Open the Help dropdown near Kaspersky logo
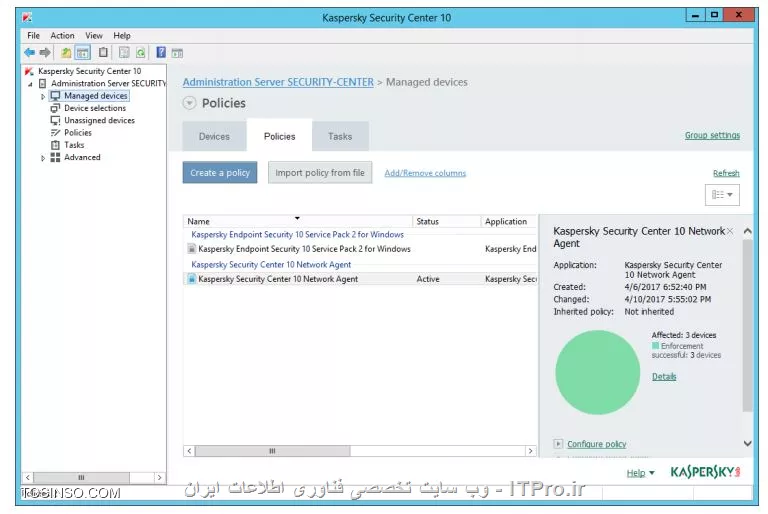 click(641, 473)
